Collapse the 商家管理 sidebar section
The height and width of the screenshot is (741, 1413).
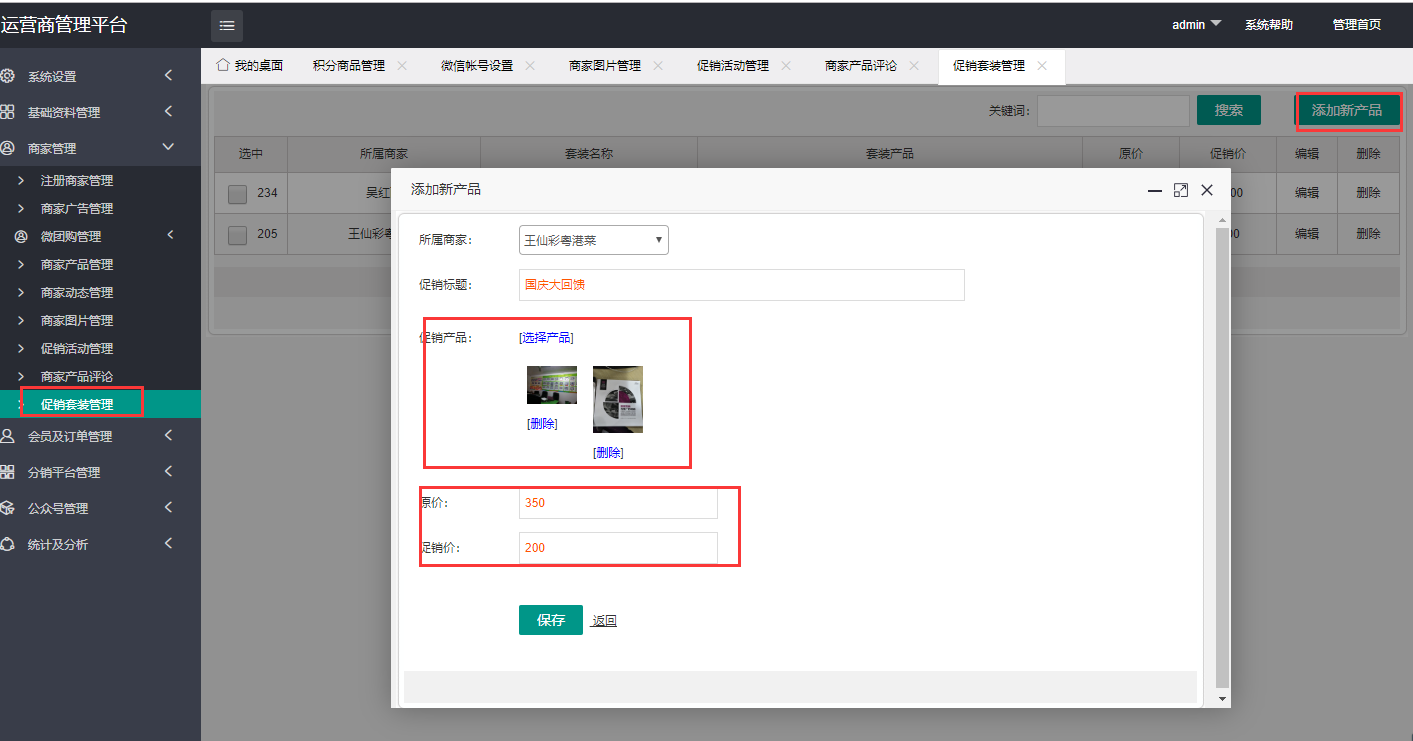pos(168,148)
